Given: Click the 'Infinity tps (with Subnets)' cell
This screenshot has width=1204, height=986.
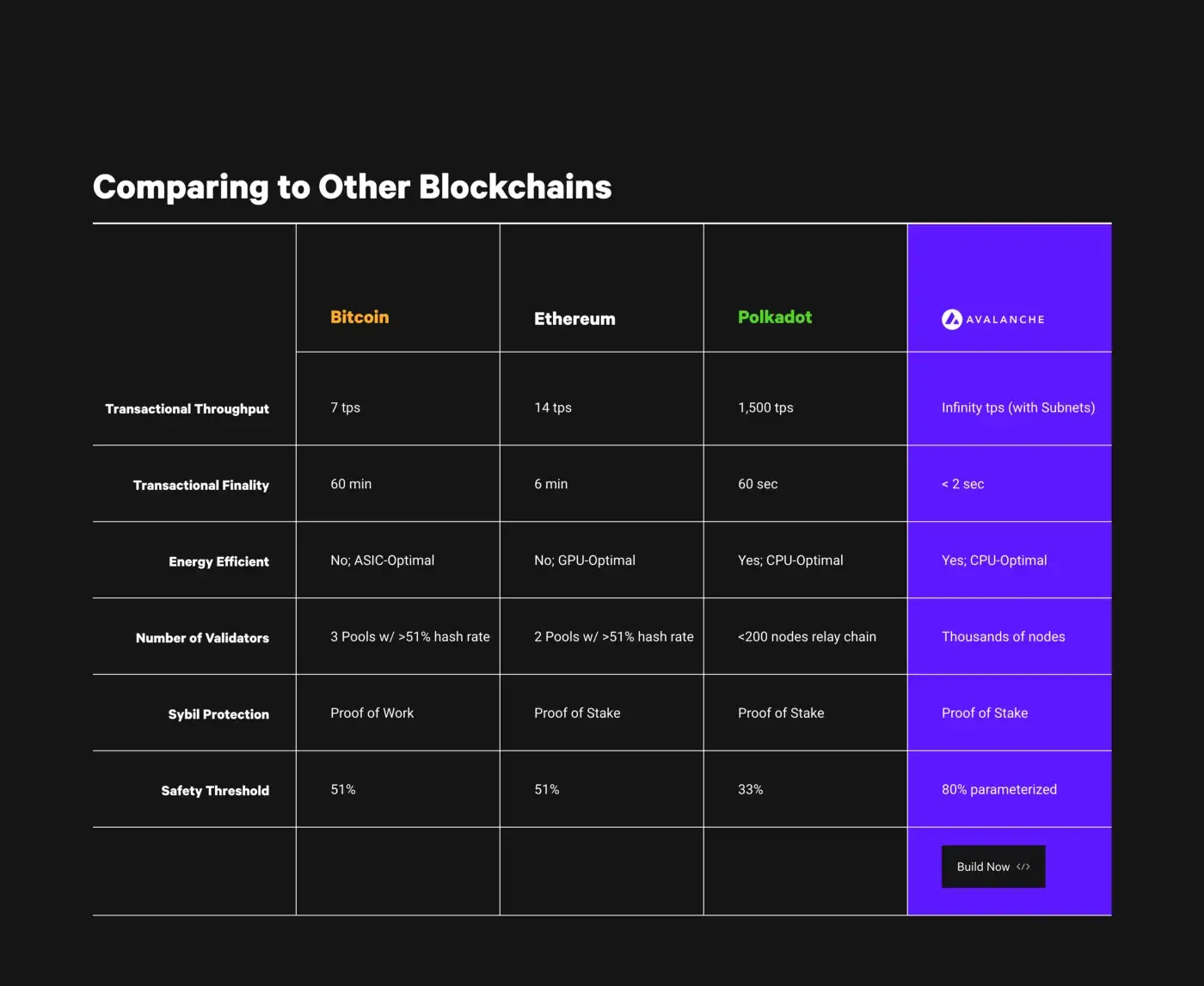Looking at the screenshot, I should 1018,407.
